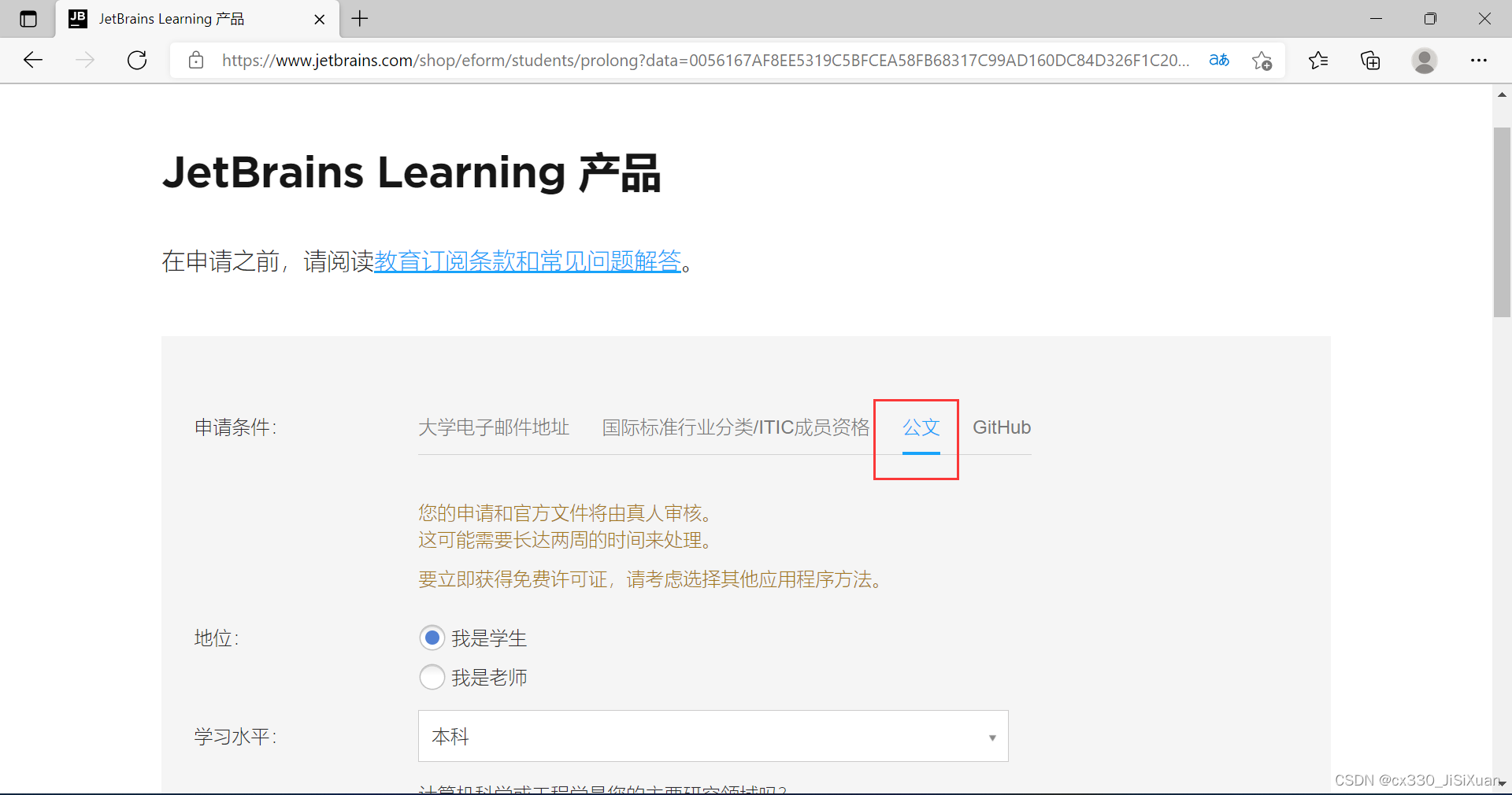Click the 申请条件: label

[x=235, y=427]
